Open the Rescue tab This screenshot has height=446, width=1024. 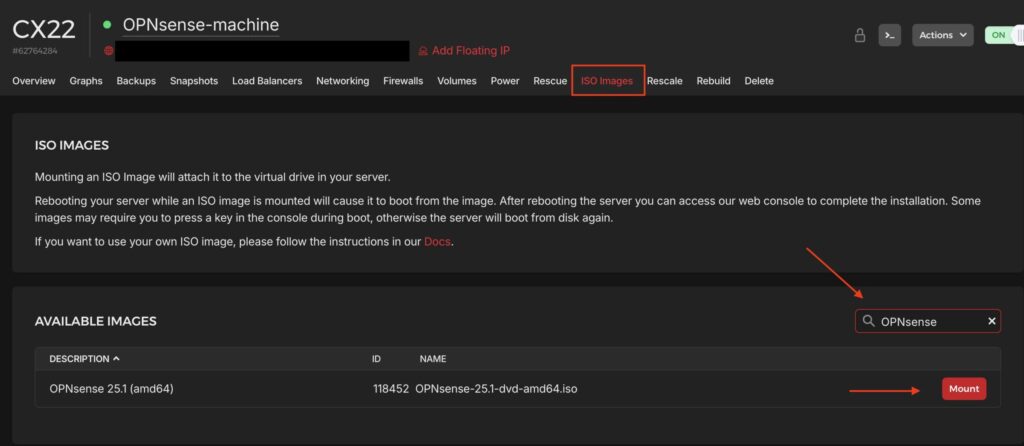point(550,81)
